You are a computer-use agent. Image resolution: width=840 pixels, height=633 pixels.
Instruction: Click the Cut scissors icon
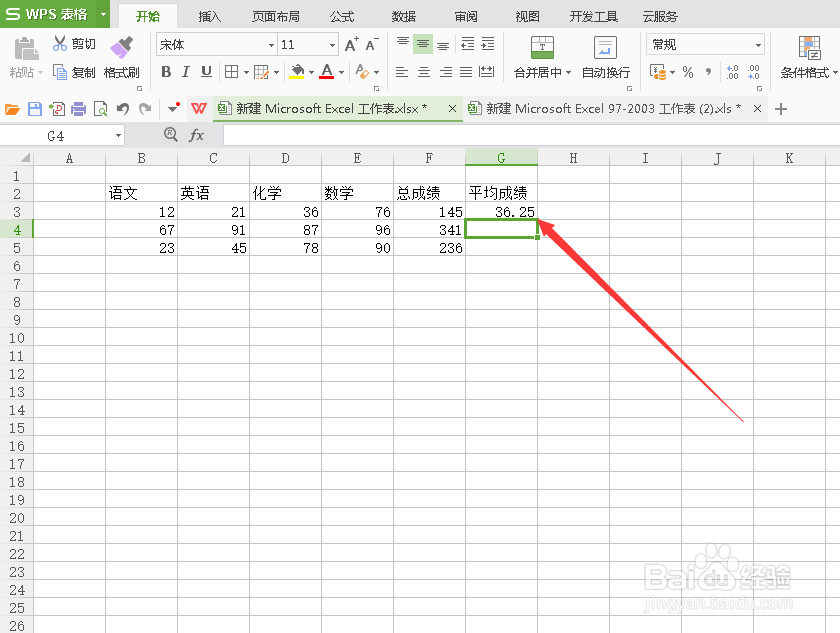59,43
